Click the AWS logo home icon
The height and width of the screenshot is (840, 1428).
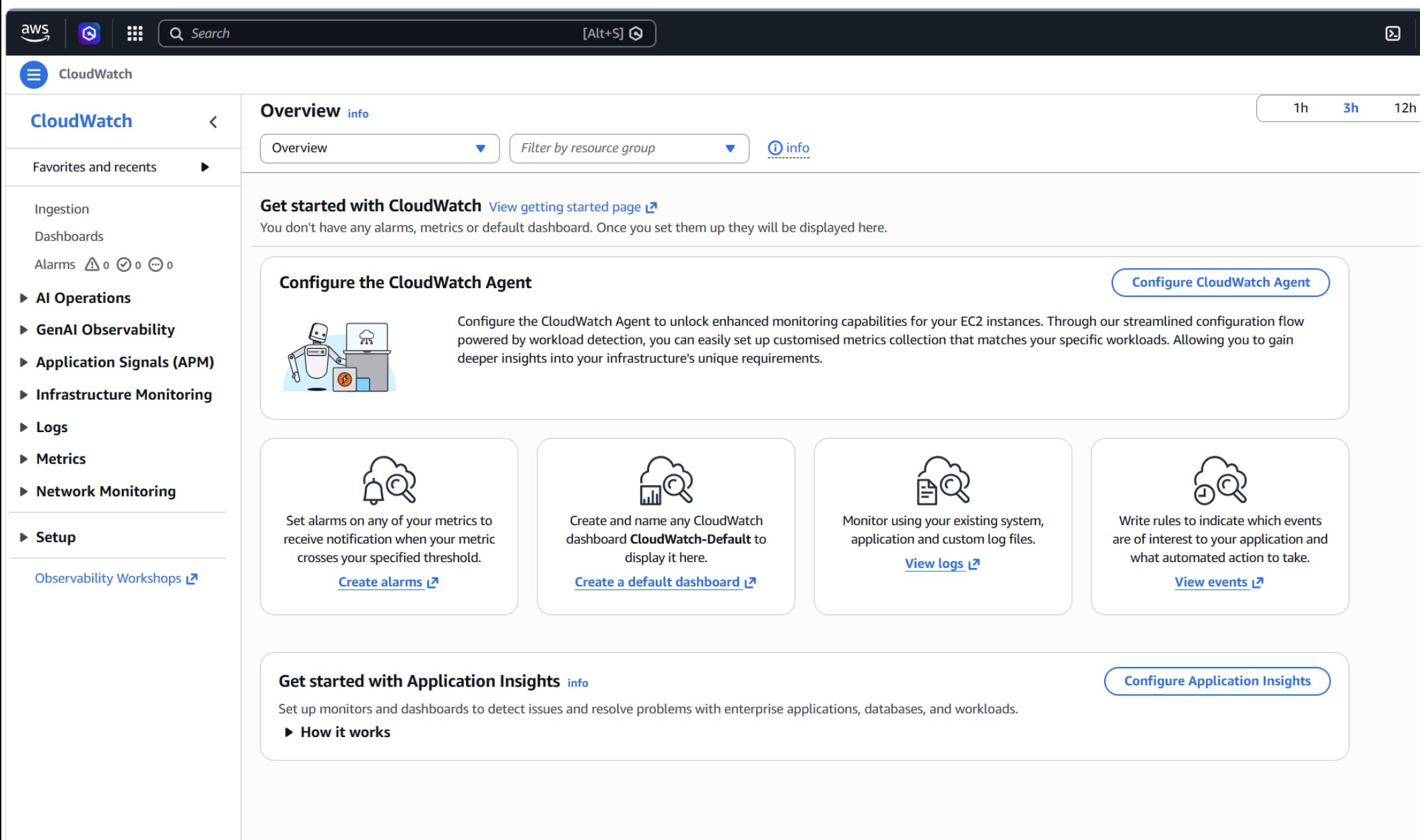click(x=34, y=33)
